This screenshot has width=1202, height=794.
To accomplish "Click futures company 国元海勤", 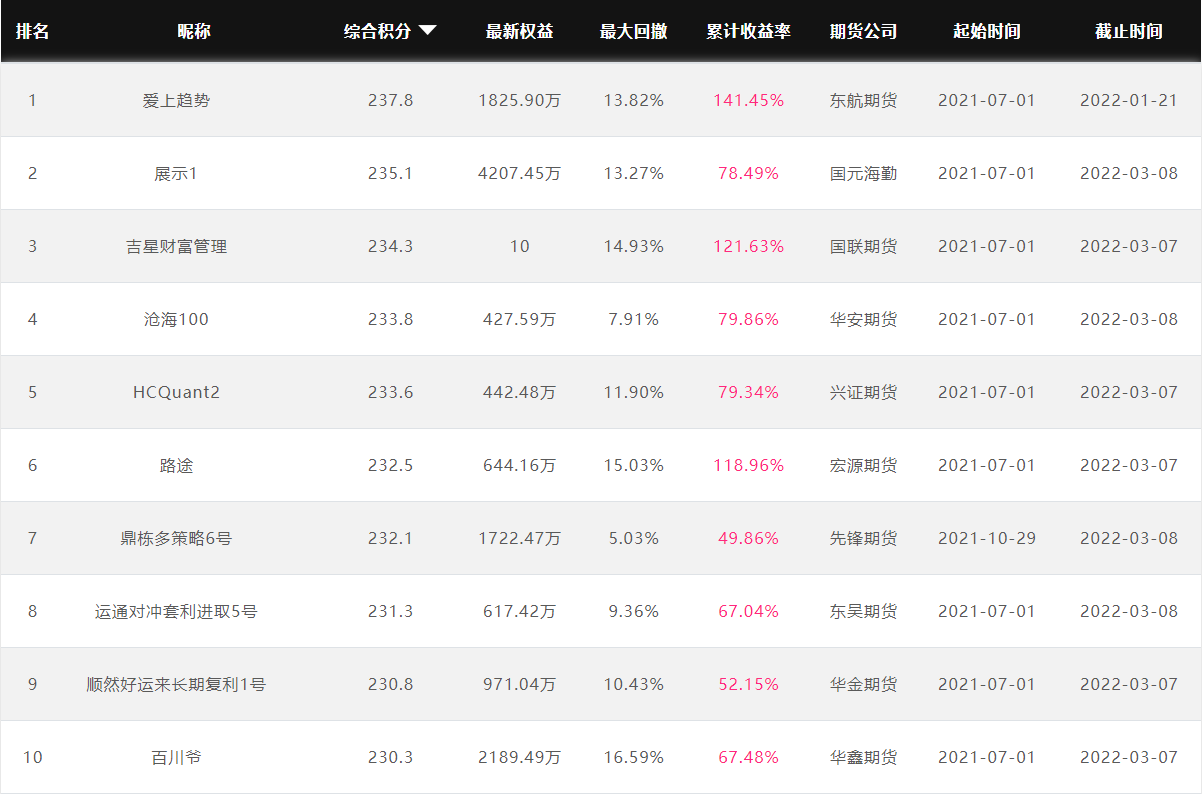I will pyautogui.click(x=864, y=173).
